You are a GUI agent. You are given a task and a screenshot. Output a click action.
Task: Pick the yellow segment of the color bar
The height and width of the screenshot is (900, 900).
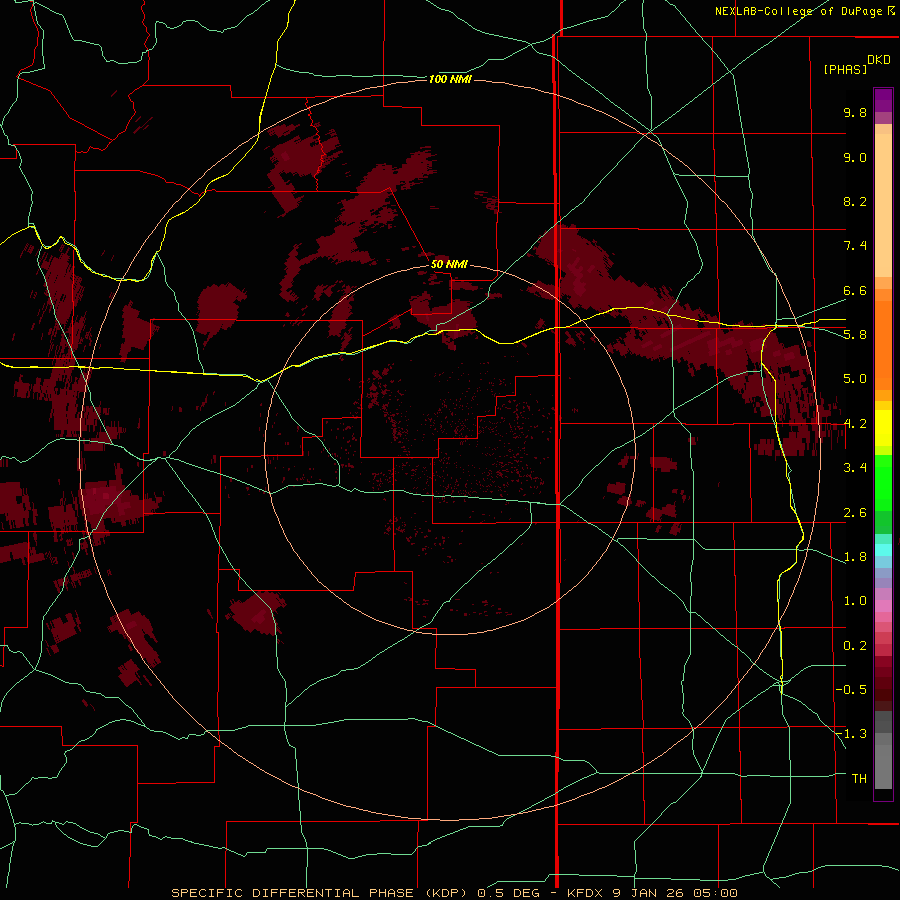[883, 428]
